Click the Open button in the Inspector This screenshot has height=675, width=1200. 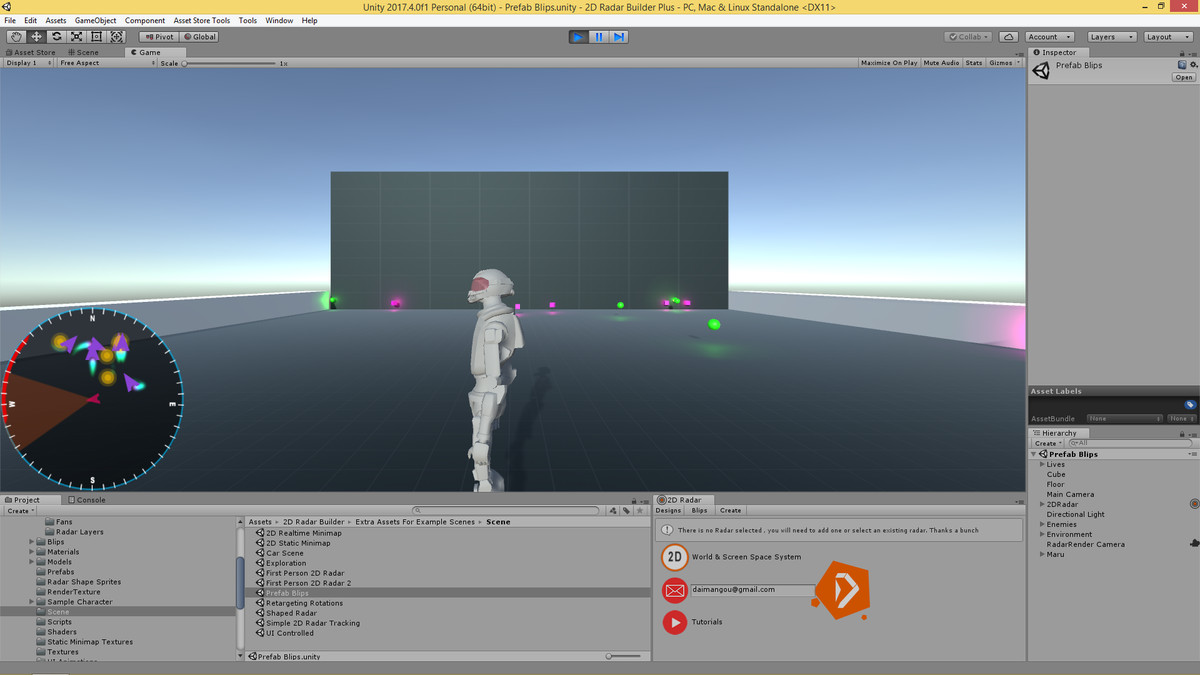pyautogui.click(x=1183, y=77)
